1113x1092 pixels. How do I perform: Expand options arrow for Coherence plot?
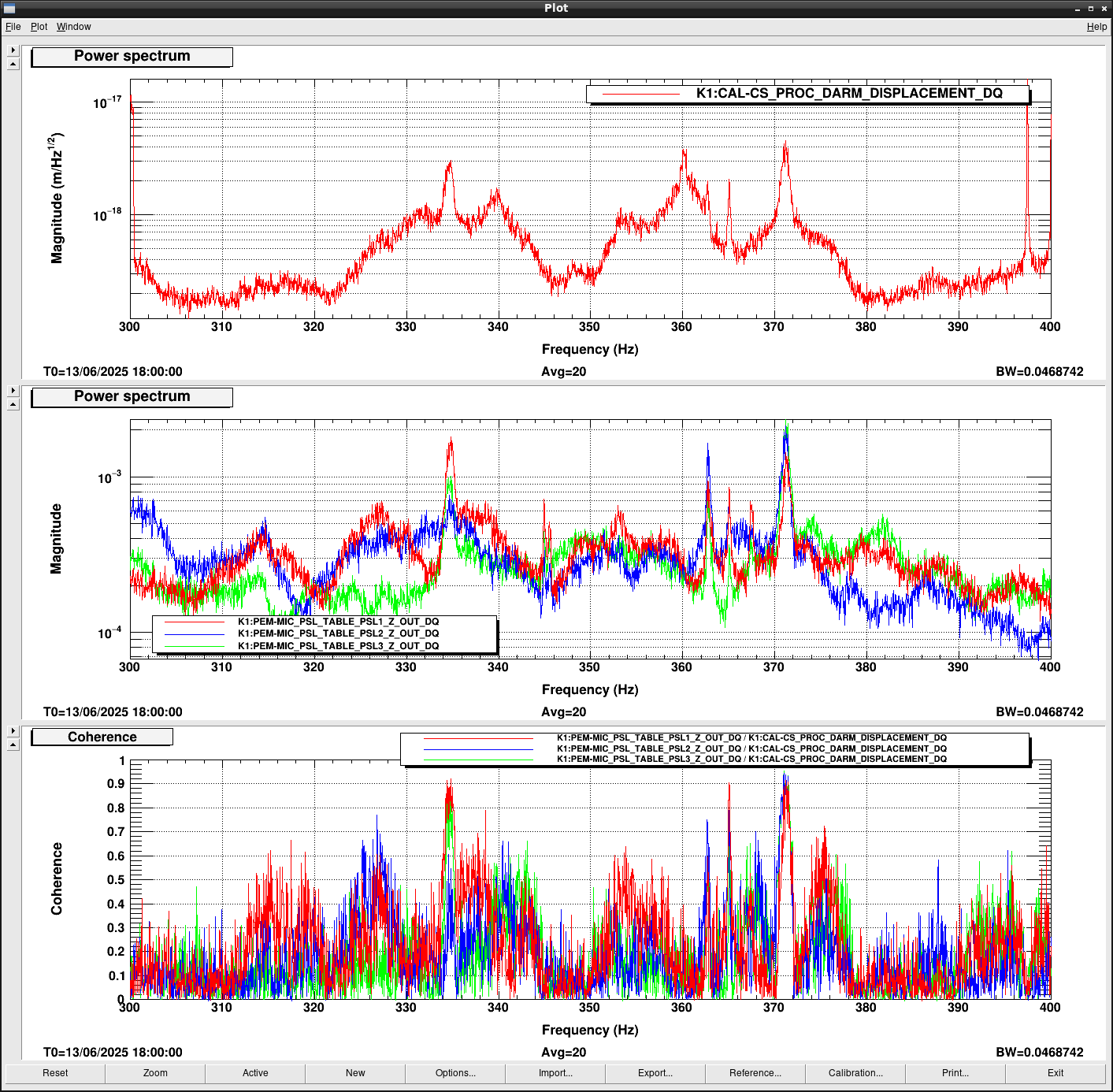(13, 731)
